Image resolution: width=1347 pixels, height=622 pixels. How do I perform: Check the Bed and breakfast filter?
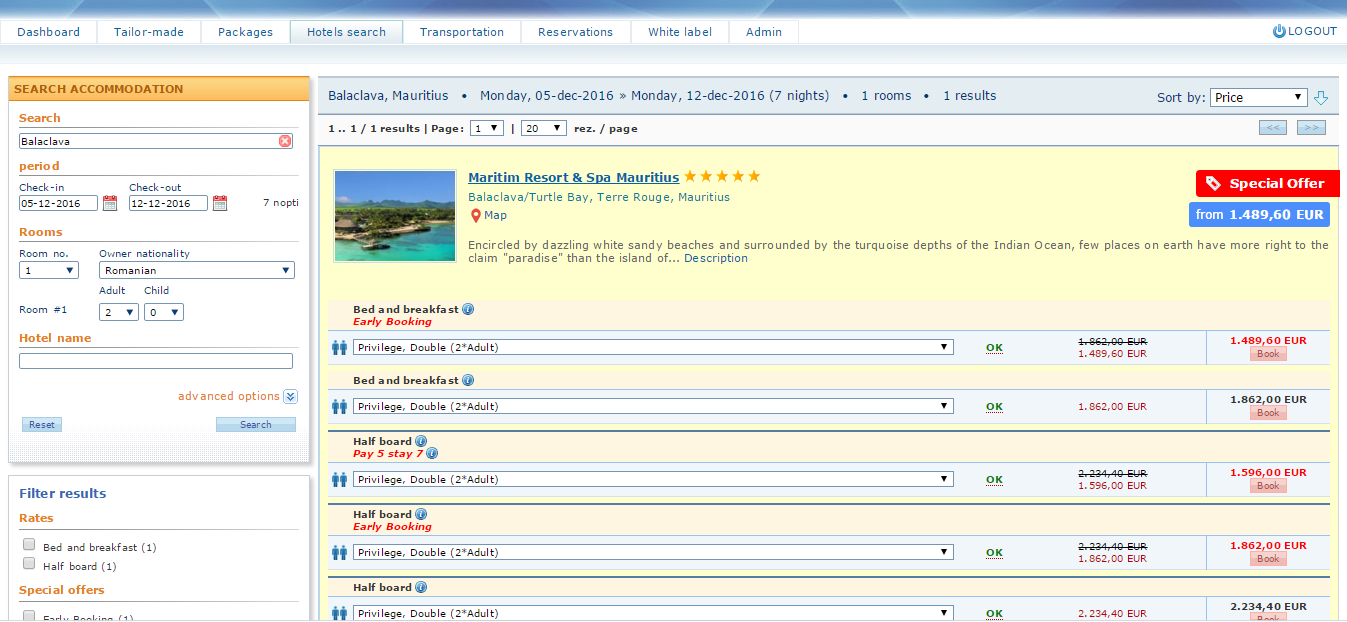[29, 545]
